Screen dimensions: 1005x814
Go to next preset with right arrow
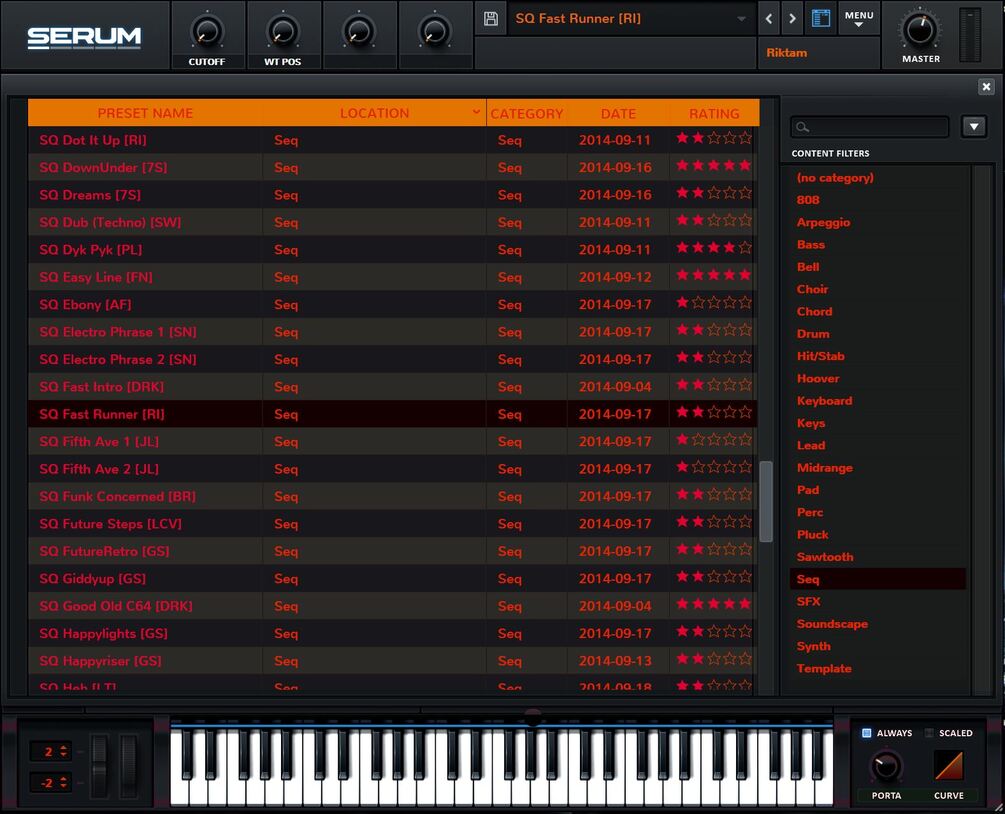(x=792, y=19)
